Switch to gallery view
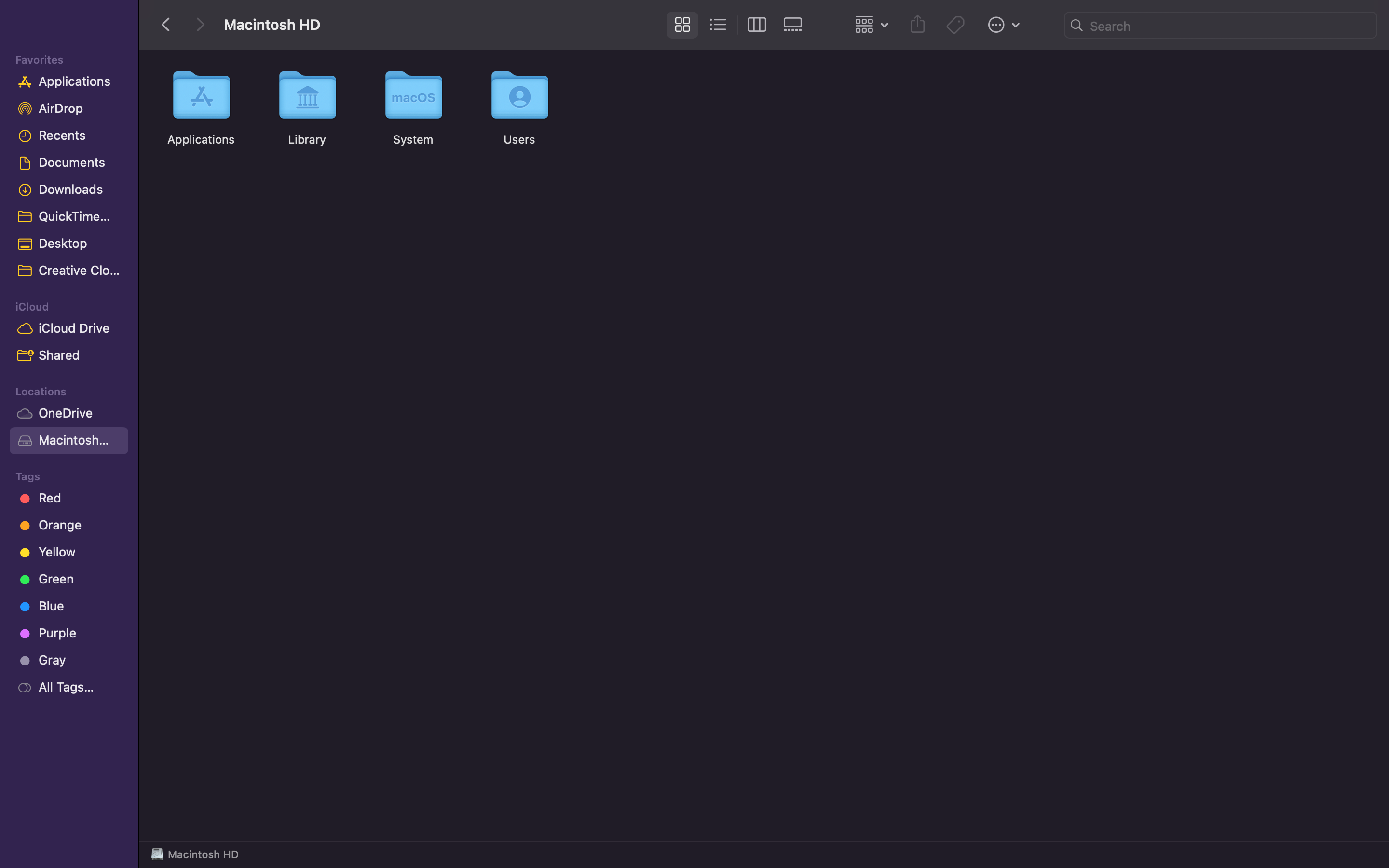The width and height of the screenshot is (1389, 868). click(x=793, y=25)
